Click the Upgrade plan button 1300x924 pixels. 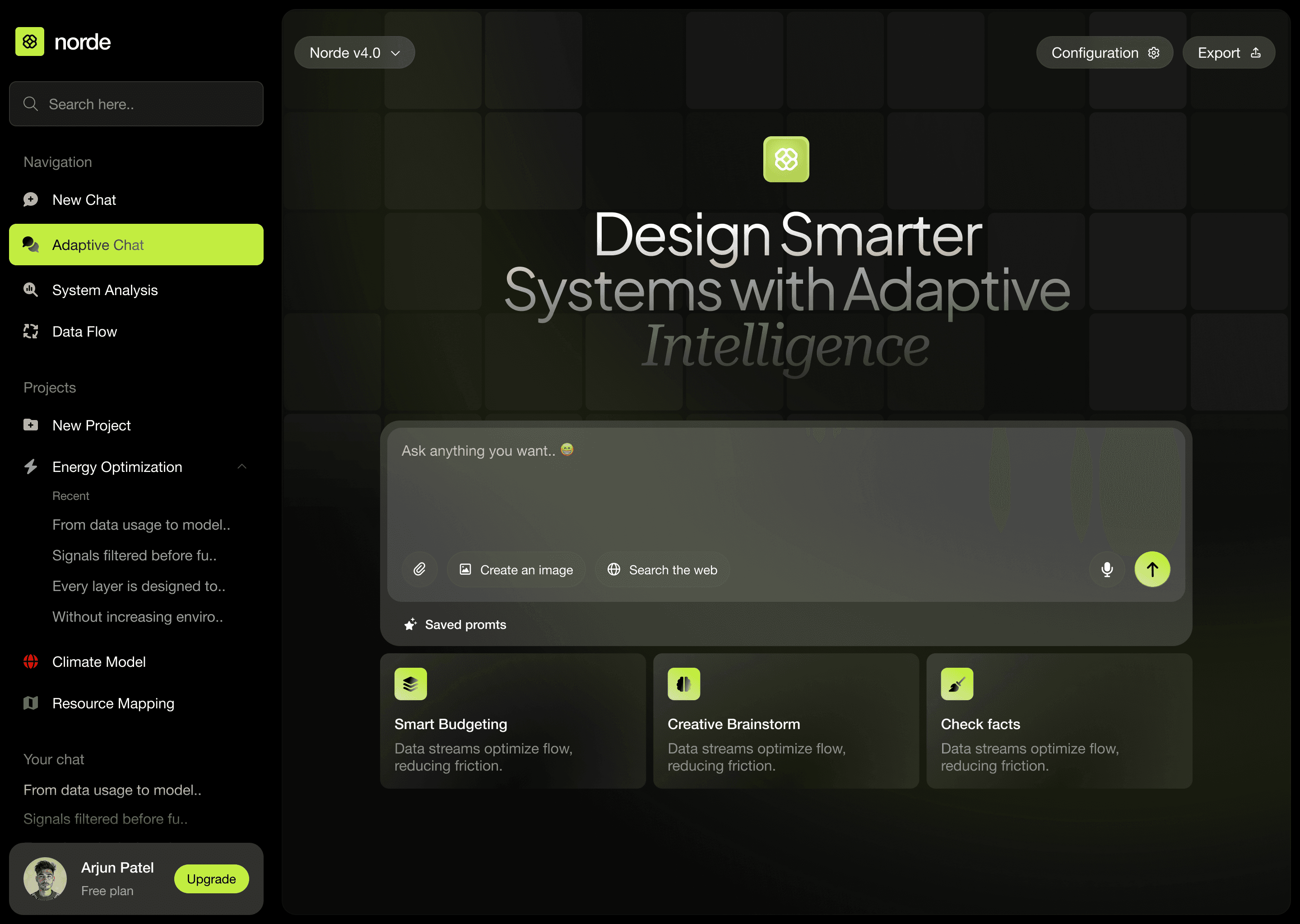pos(211,879)
